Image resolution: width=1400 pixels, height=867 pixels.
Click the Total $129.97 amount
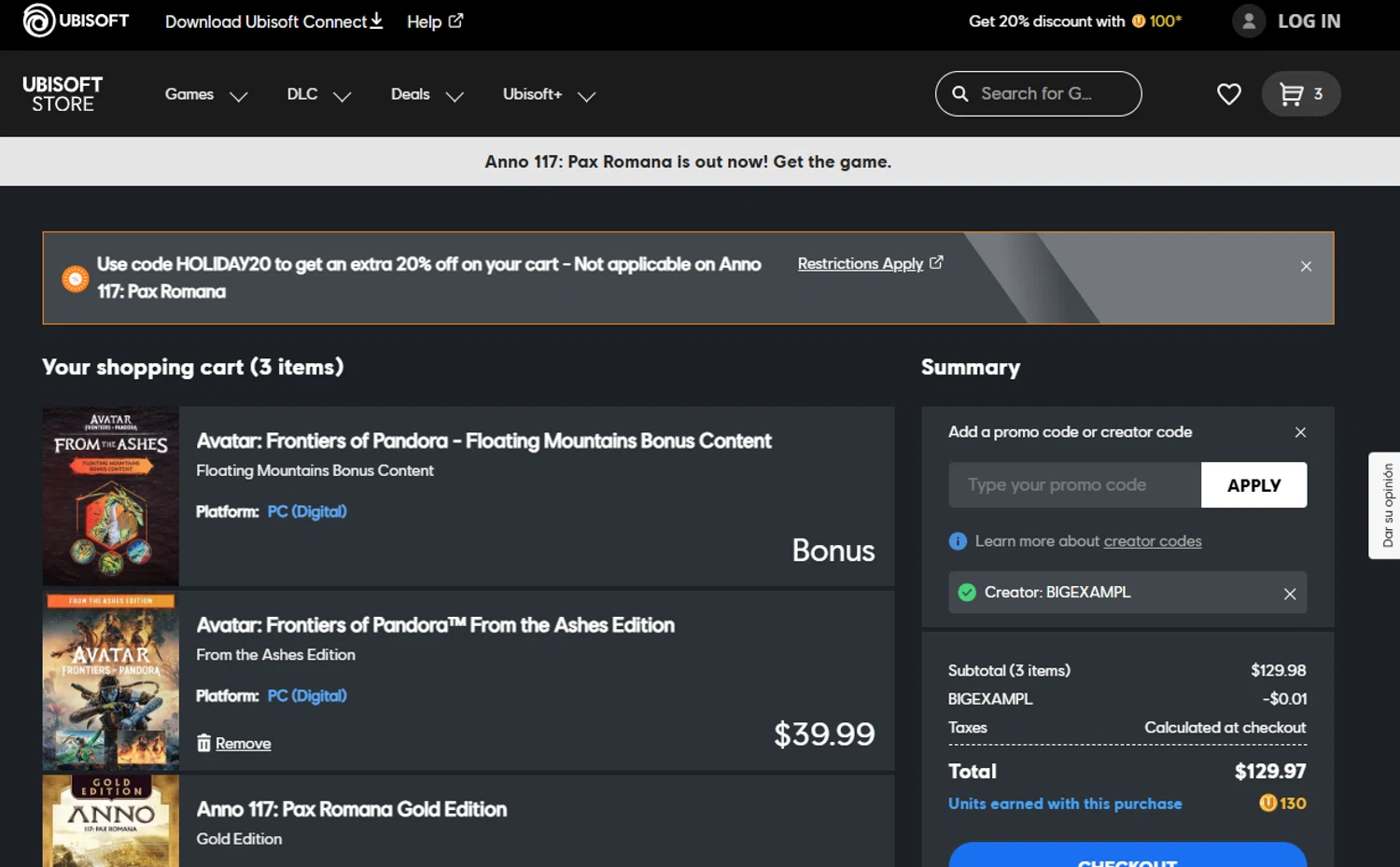click(x=1269, y=771)
